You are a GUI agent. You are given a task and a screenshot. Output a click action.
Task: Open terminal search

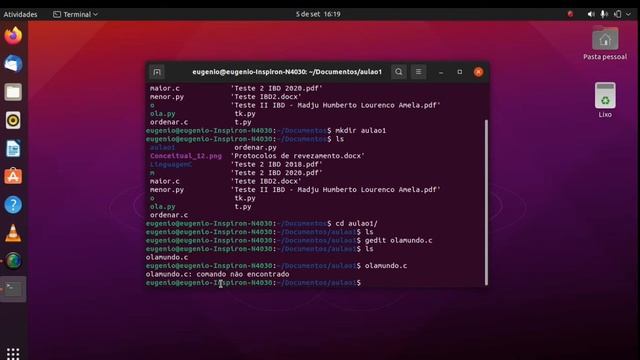pos(399,72)
